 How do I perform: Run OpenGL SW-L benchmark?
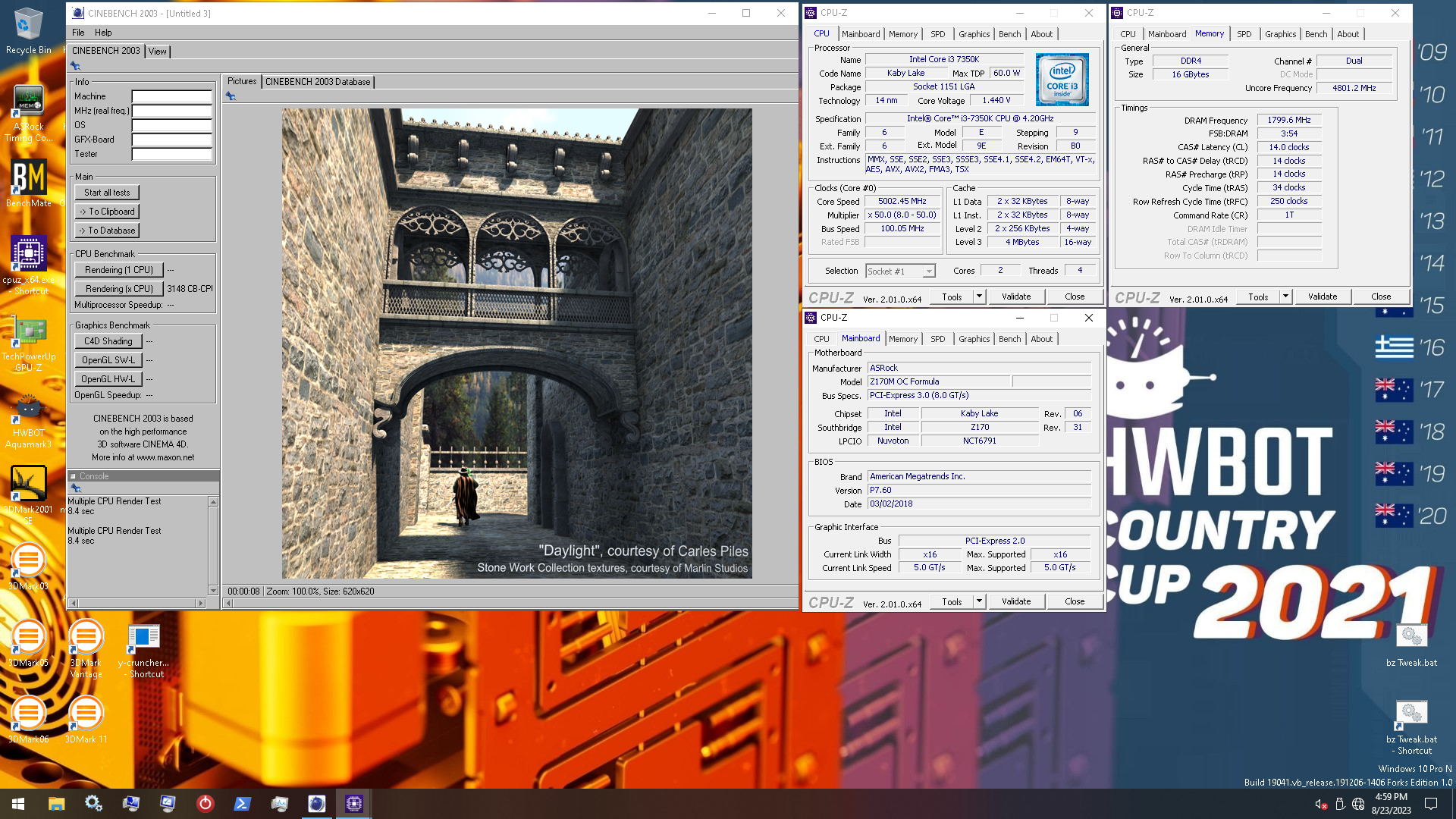[108, 360]
